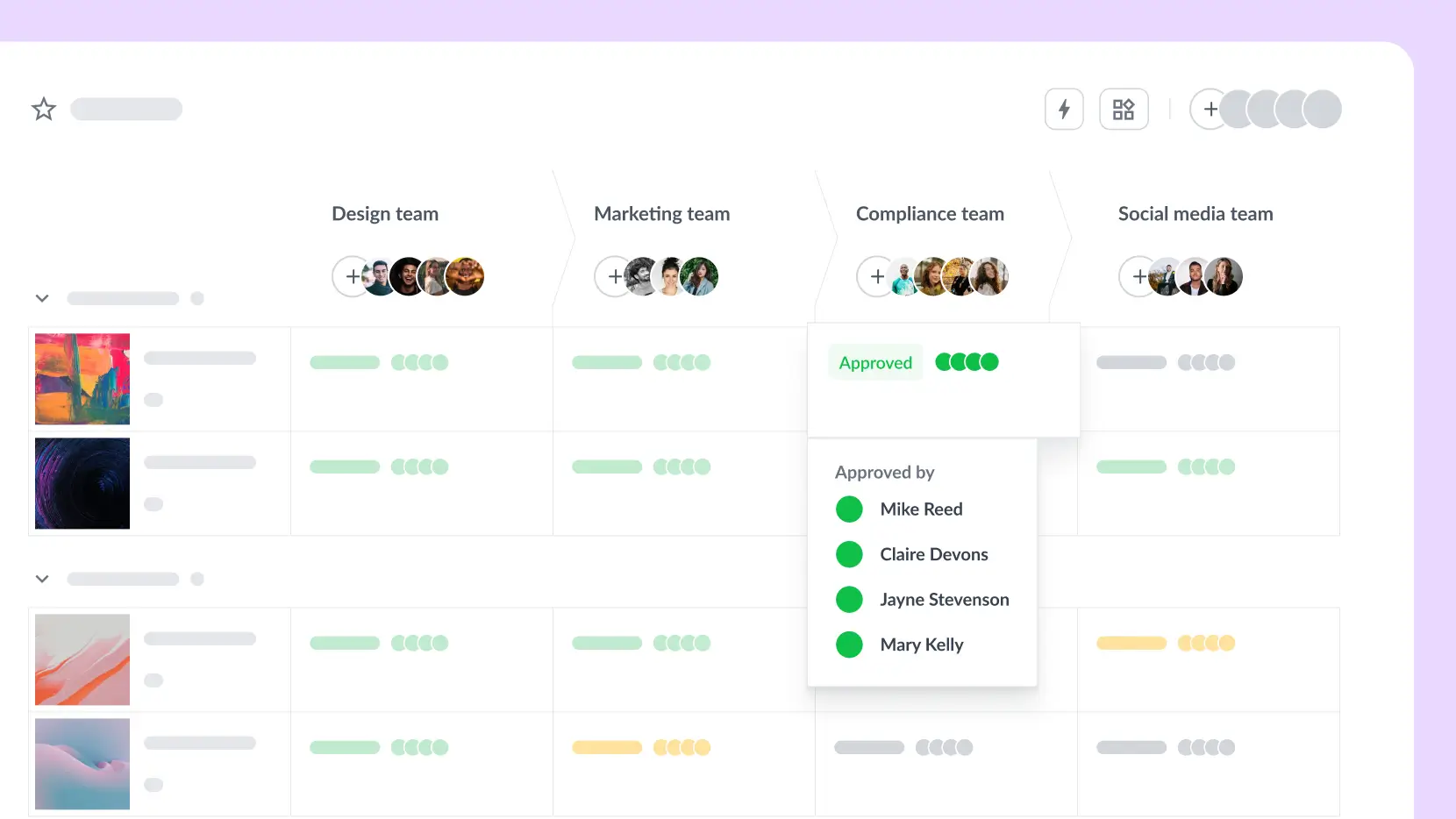
Task: Click the yellow progress pill in Social media team
Action: point(1131,643)
